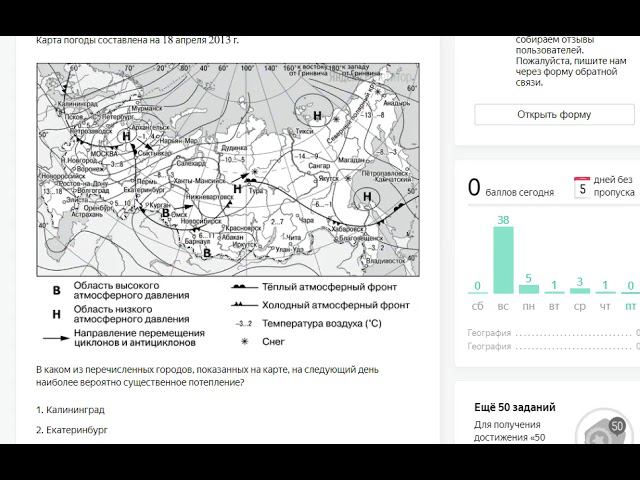
Task: Click the 'Открыть форму' button
Action: [x=554, y=114]
